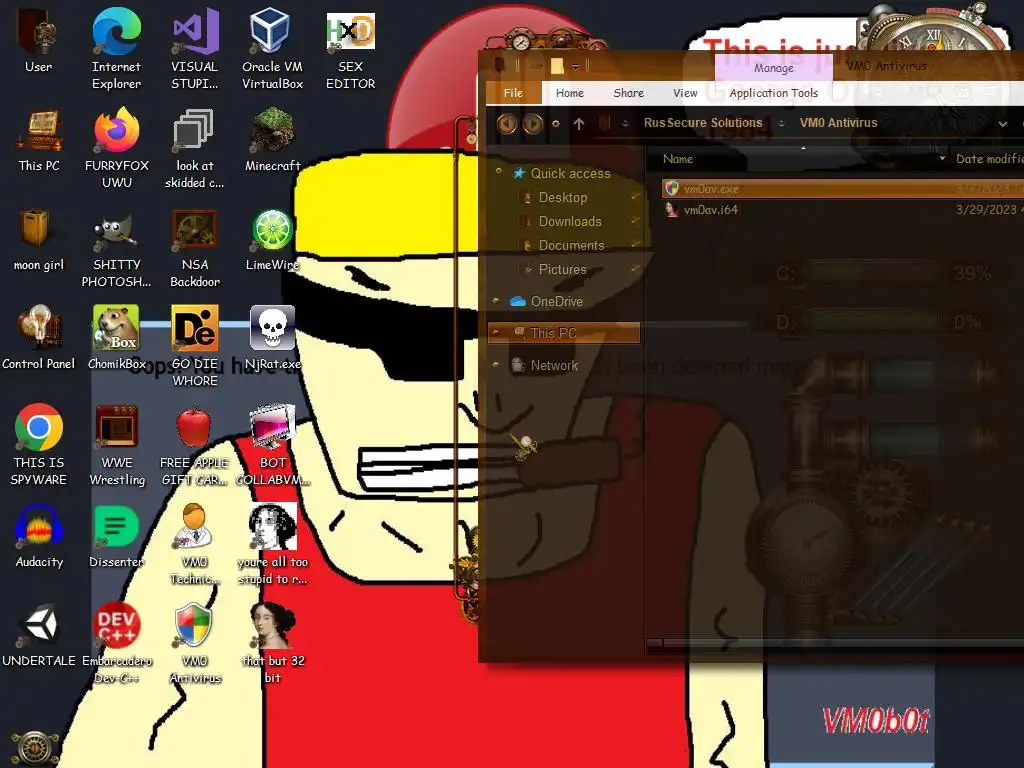This screenshot has width=1024, height=768.
Task: Select the BOT COLLABVM... desktop icon
Action: pos(272,445)
